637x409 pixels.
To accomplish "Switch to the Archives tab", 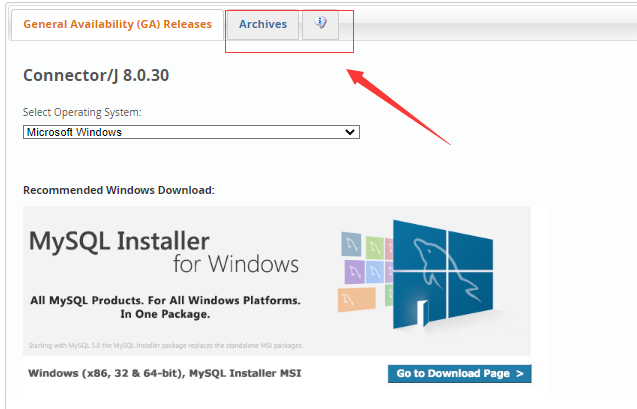I will tap(263, 25).
